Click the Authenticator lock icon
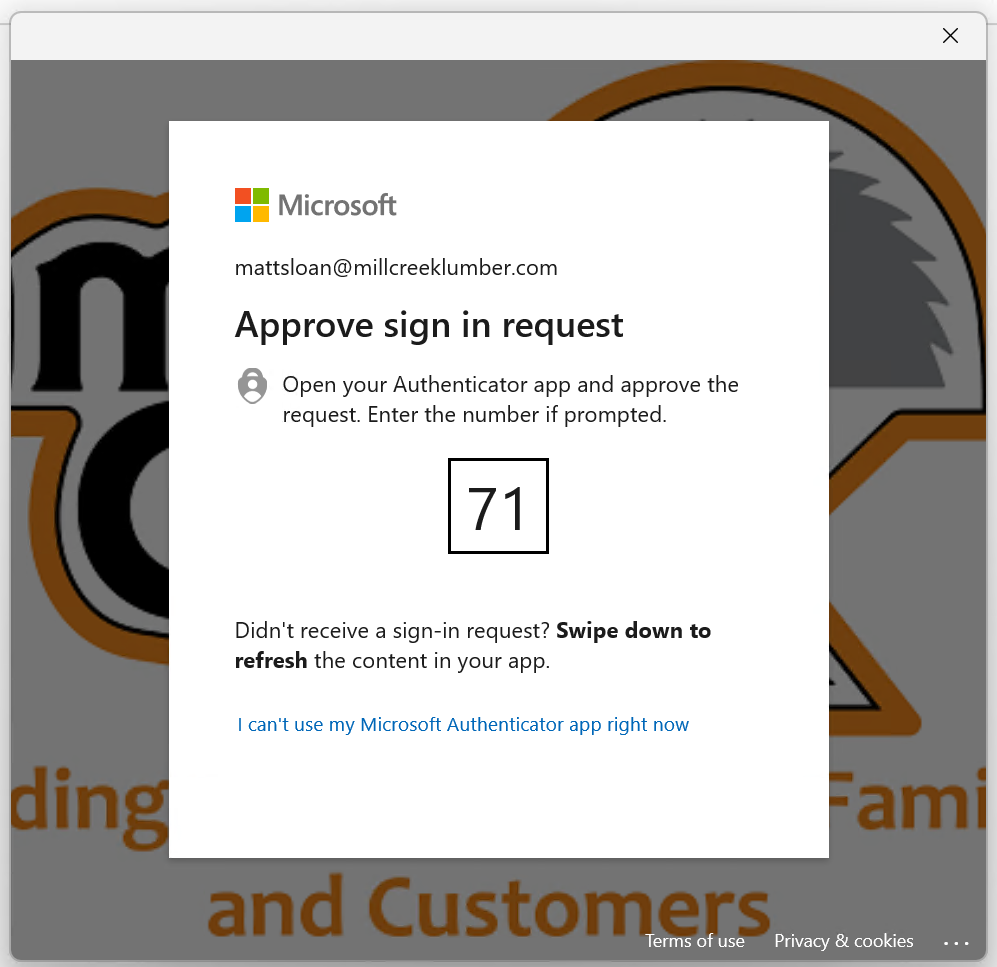Viewport: 997px width, 967px height. coord(253,386)
